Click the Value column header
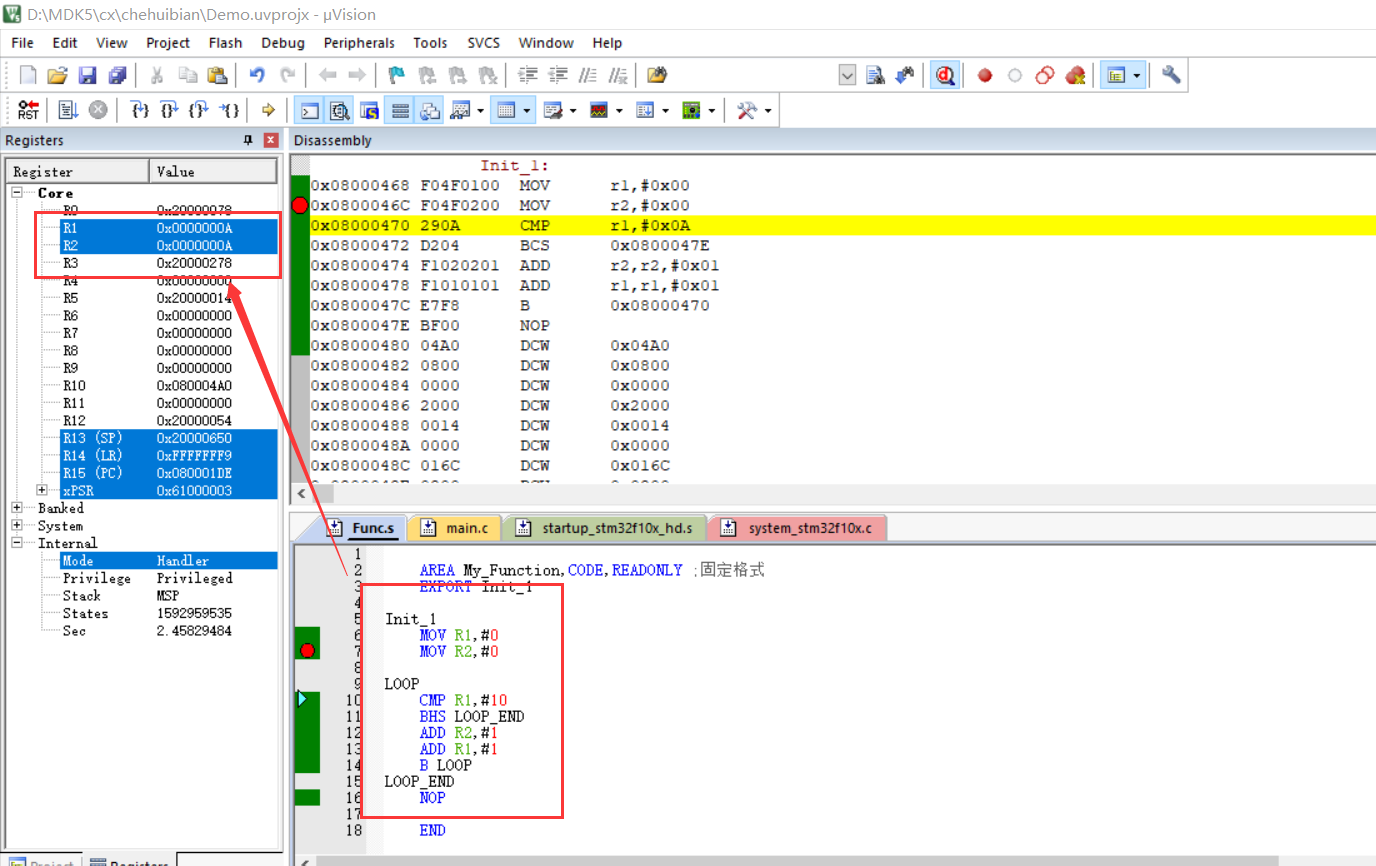 click(x=213, y=171)
